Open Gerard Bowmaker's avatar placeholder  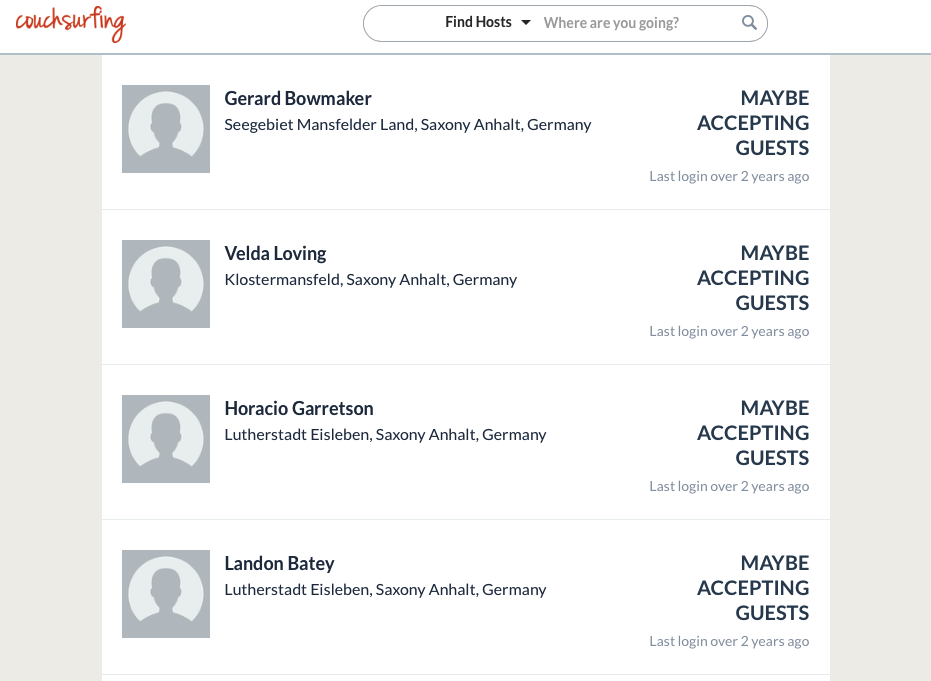[166, 129]
